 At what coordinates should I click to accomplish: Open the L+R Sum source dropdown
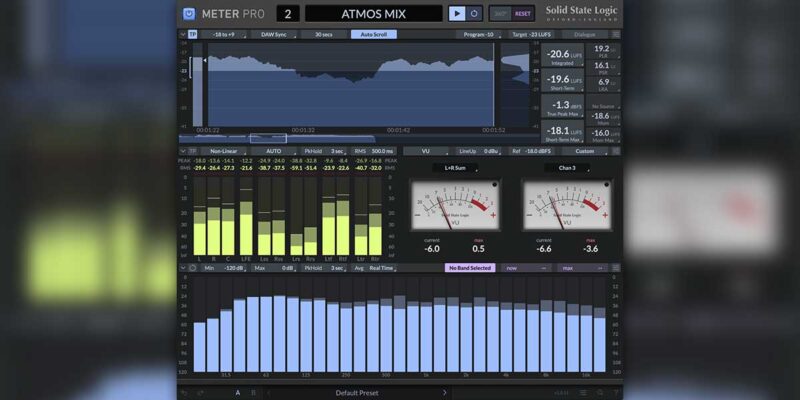point(455,168)
